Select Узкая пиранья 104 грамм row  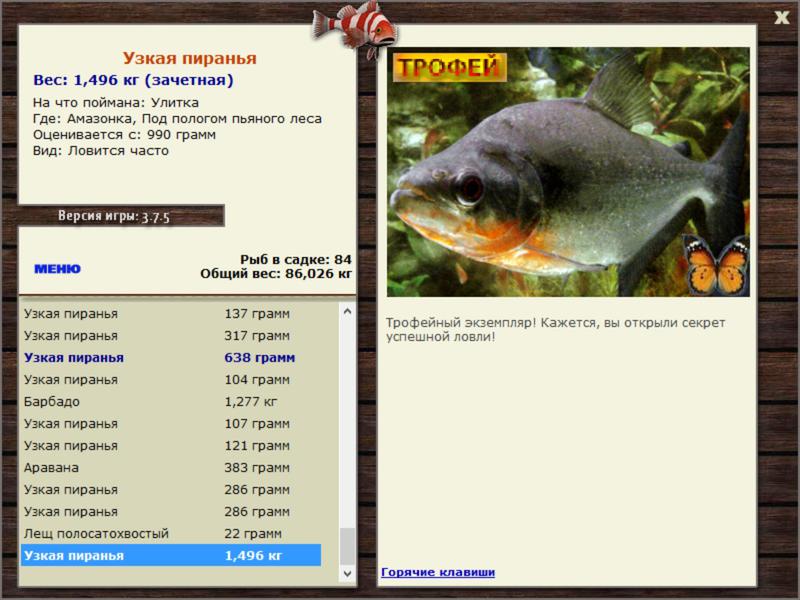[x=171, y=380]
